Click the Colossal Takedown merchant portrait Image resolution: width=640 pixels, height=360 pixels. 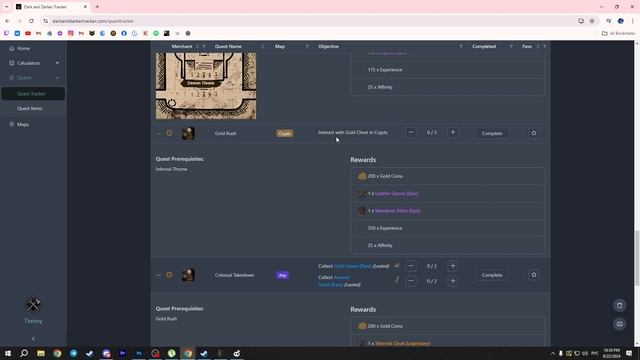188,275
